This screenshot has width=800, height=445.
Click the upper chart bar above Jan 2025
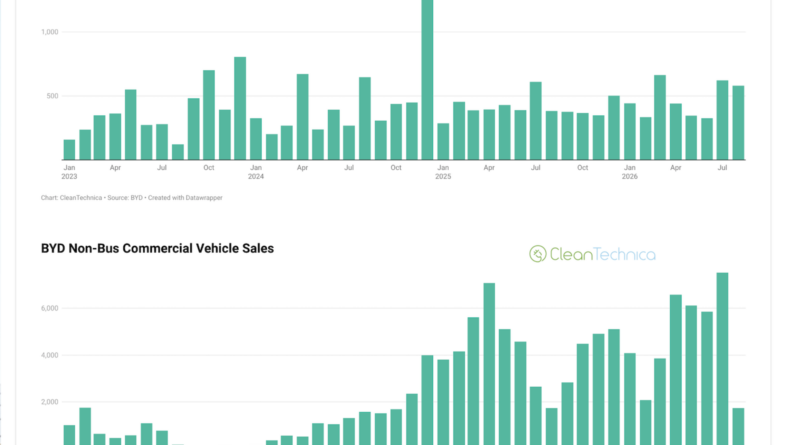coord(443,141)
